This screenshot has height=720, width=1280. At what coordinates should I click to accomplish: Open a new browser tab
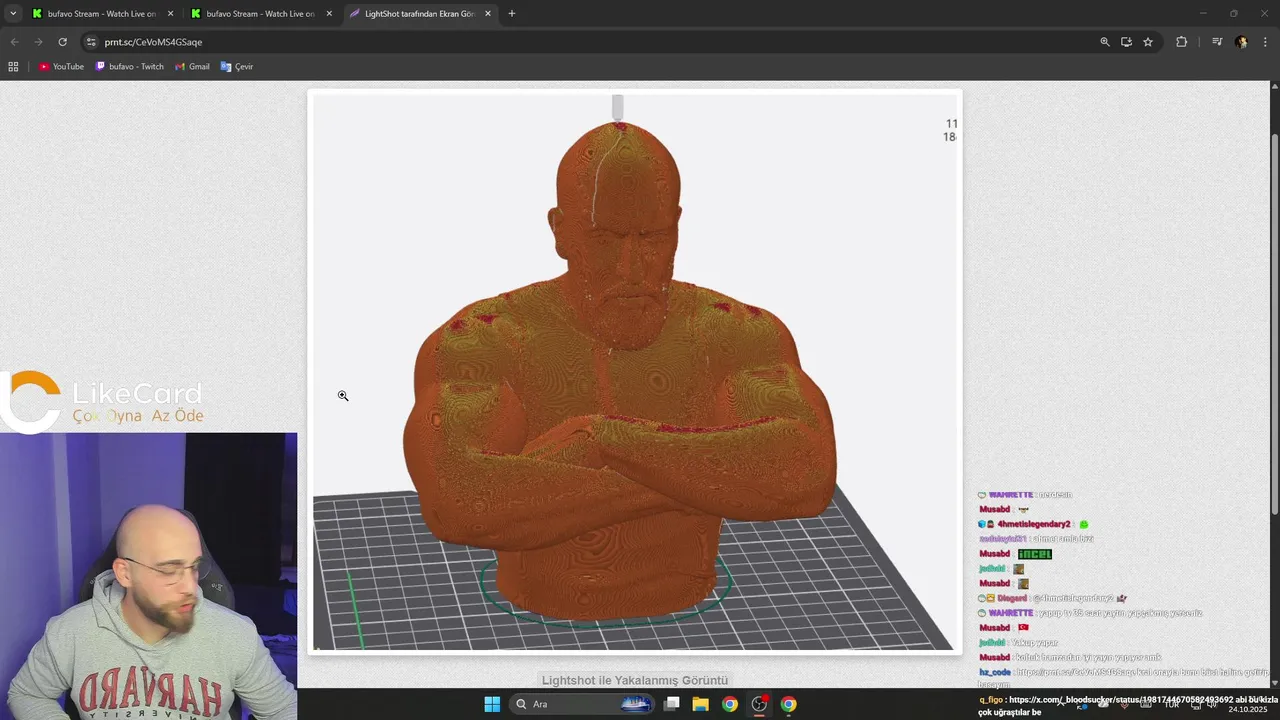[512, 14]
